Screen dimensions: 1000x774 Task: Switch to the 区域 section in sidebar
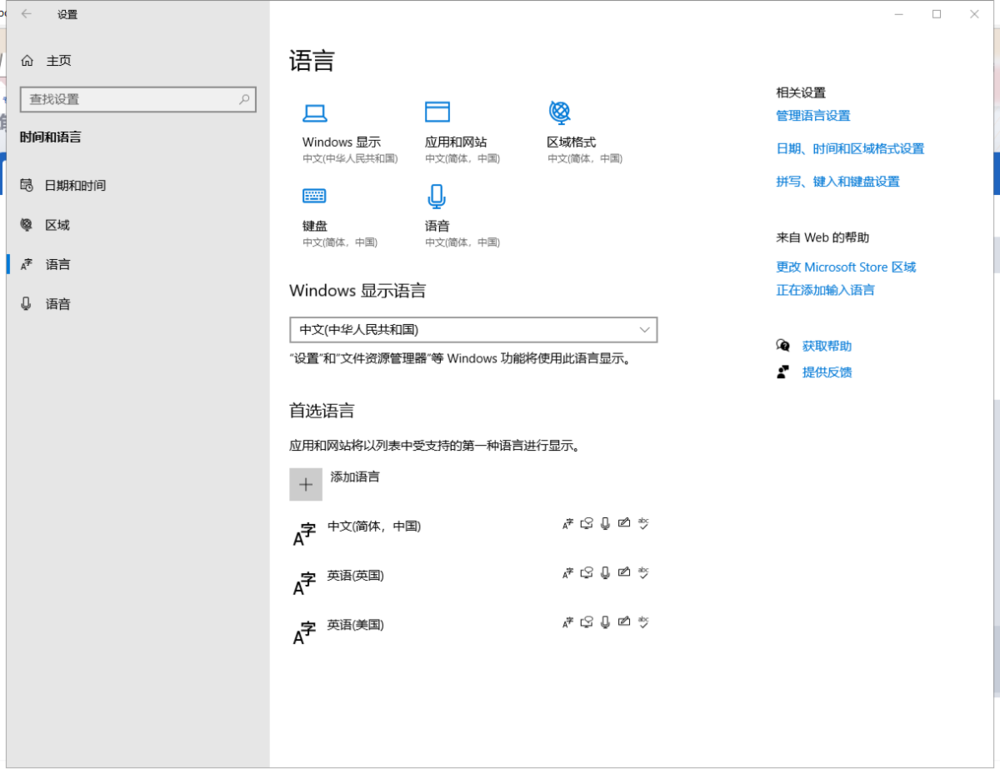click(x=60, y=224)
